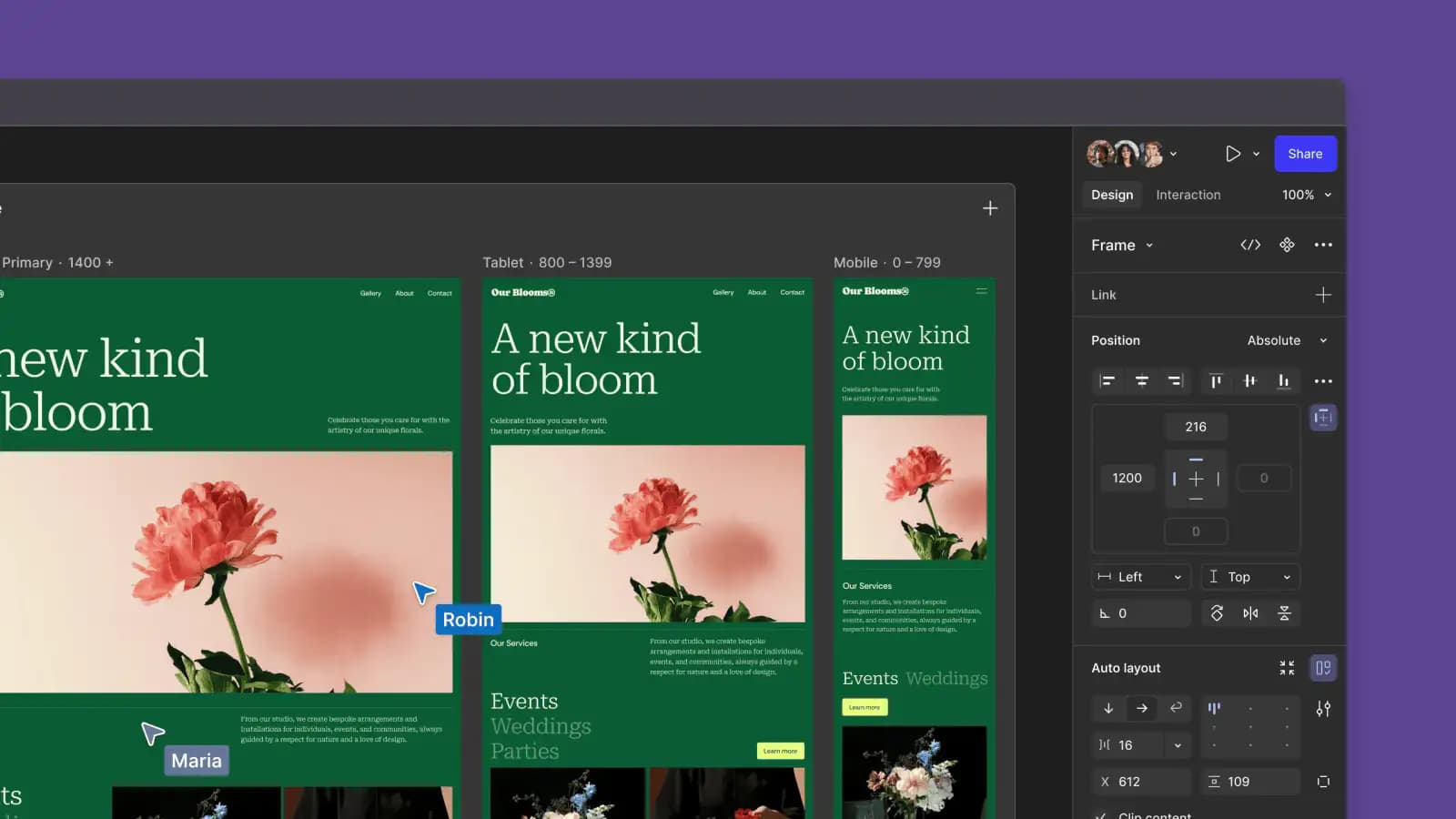Align selection to the top edge
Viewport: 1456px width, 819px height.
[x=1216, y=381]
